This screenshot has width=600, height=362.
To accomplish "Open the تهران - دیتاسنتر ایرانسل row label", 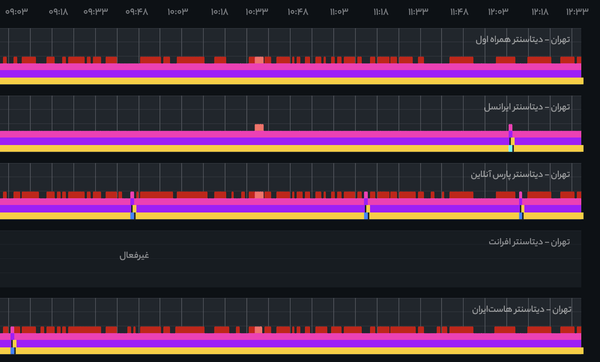I will (x=527, y=107).
